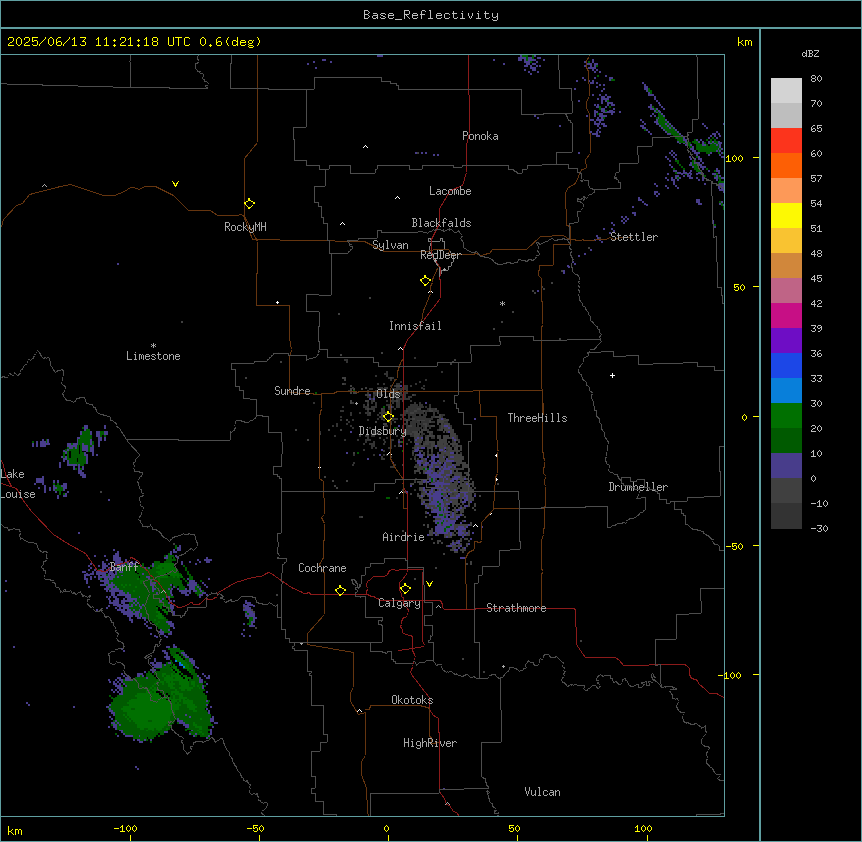Pick the magenta 39-42 dBZ legend swatch

click(786, 315)
